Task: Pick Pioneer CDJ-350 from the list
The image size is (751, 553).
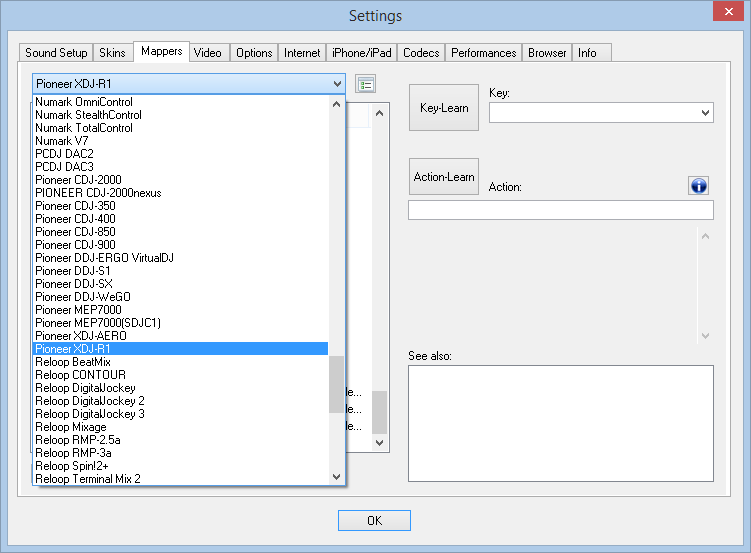Action: pyautogui.click(x=181, y=206)
